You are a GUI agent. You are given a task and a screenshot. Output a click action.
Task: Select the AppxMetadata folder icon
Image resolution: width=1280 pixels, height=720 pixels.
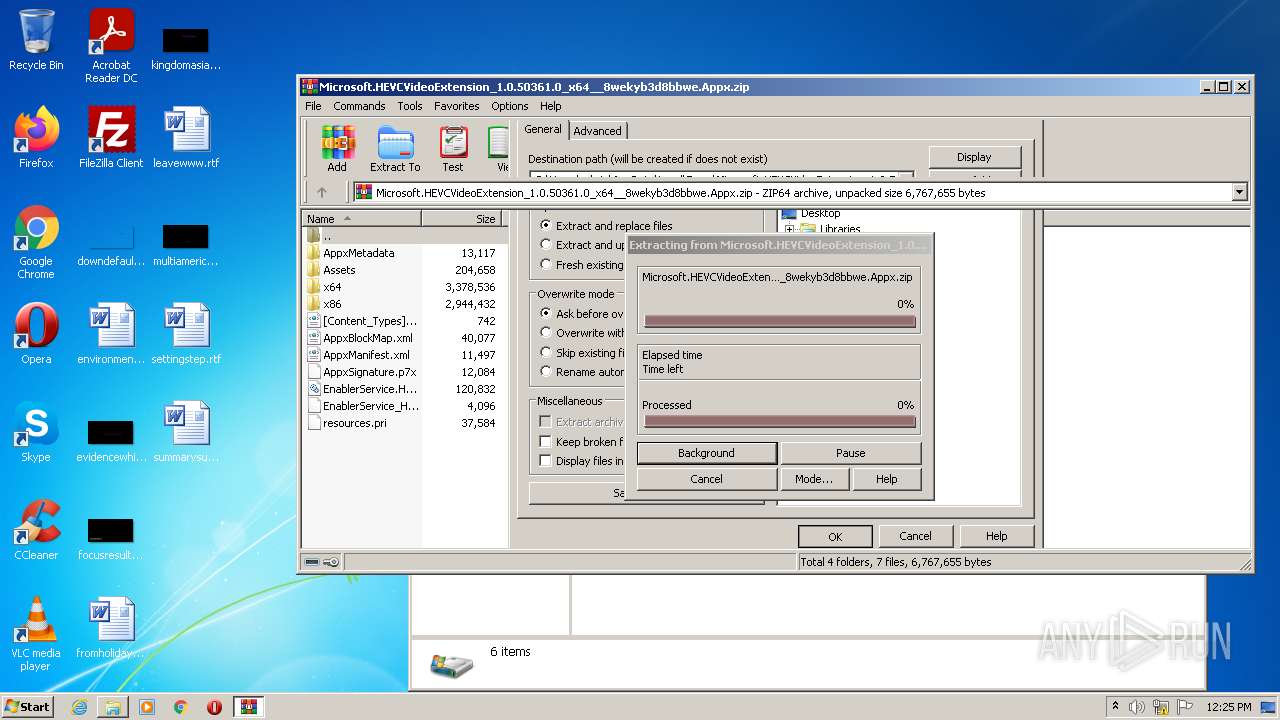[314, 253]
